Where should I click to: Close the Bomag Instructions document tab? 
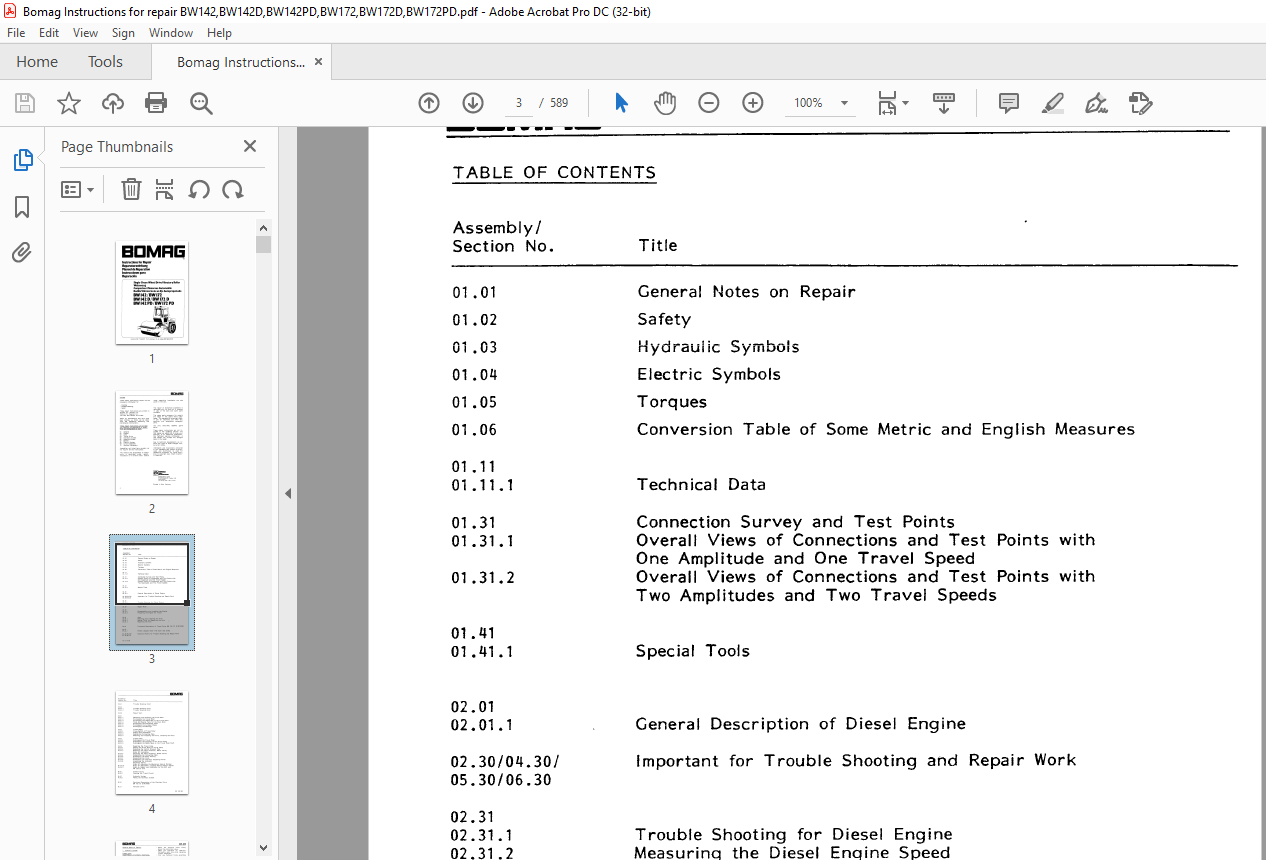click(319, 61)
